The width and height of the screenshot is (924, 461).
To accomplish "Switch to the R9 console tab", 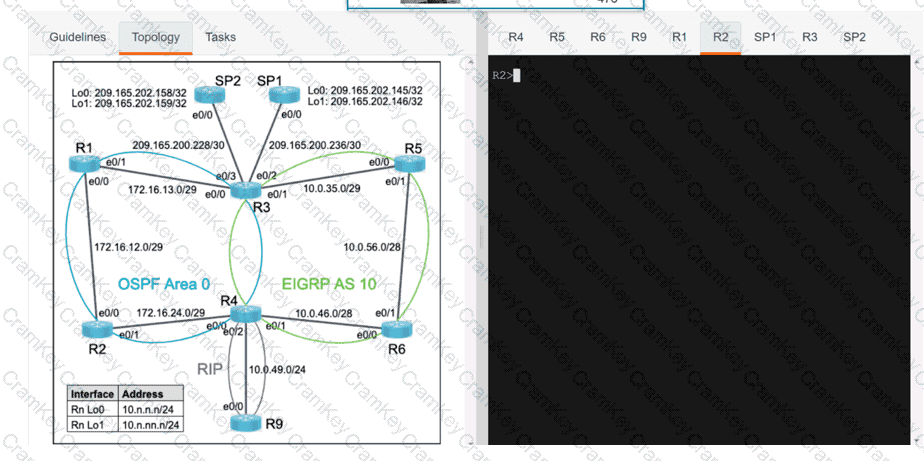I will pos(639,37).
